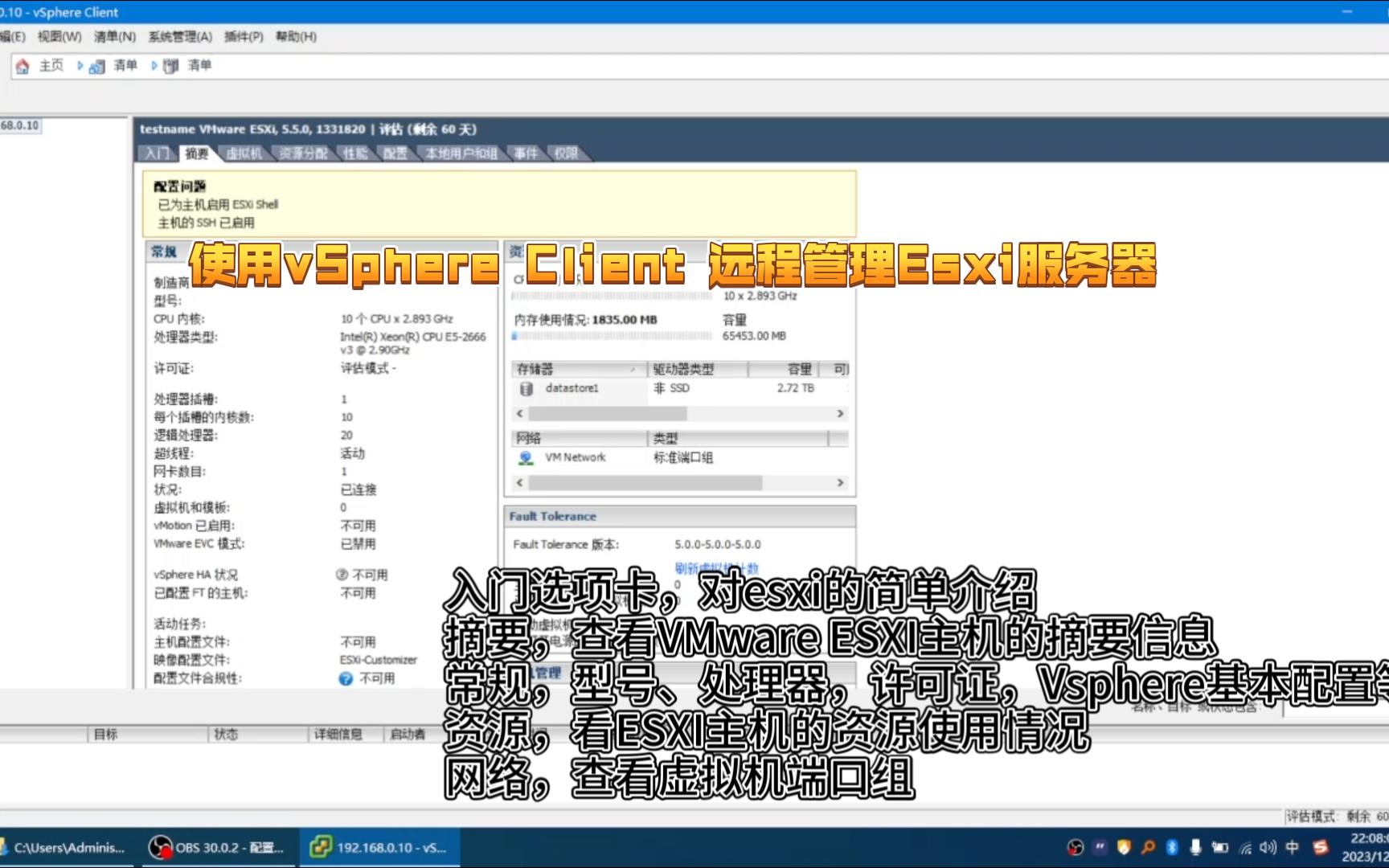Select host 68.0.10 in inventory tree
Screen dimensions: 1389x868
click(x=20, y=126)
